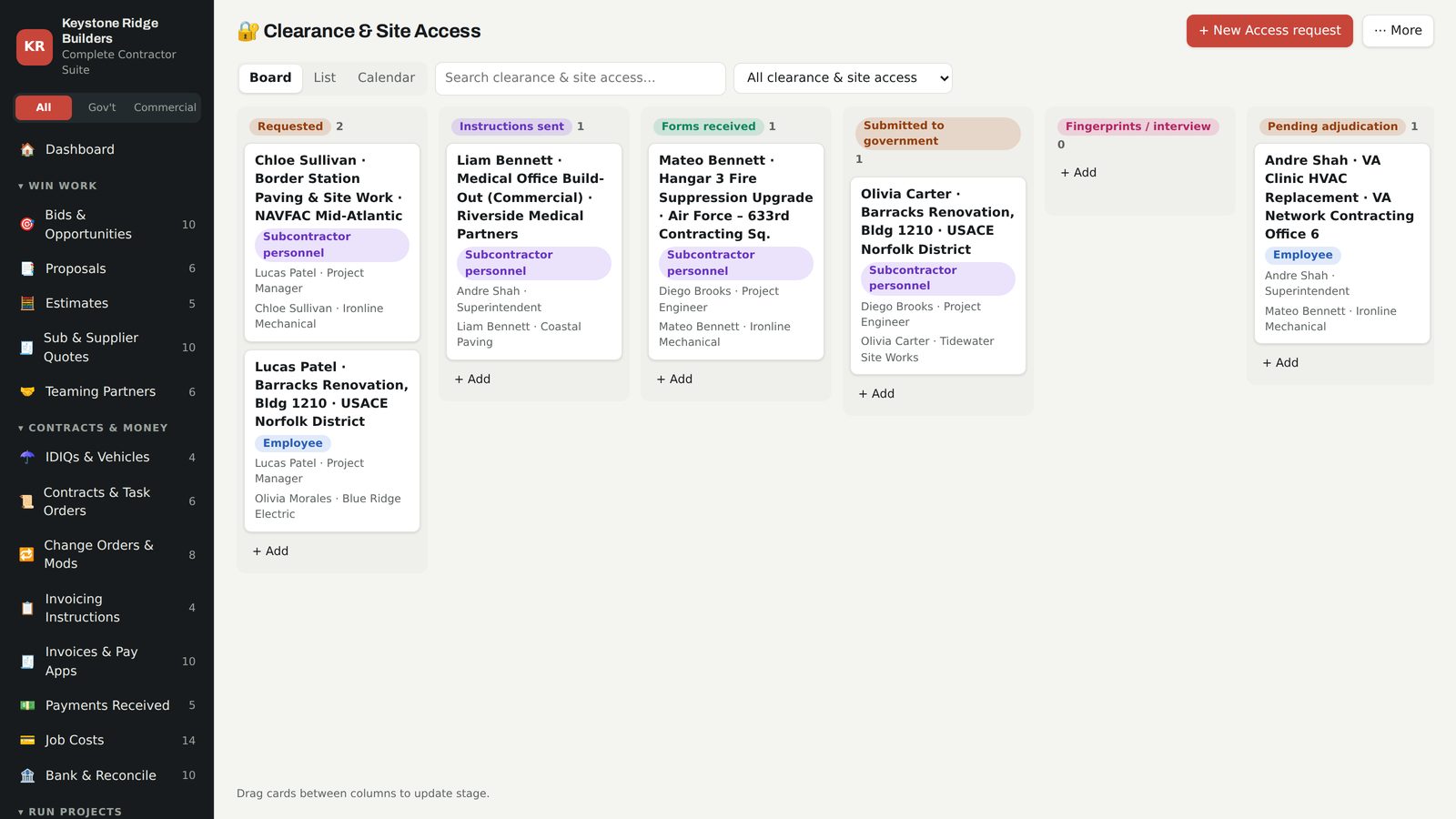Click the Job Costs card icon

click(27, 740)
